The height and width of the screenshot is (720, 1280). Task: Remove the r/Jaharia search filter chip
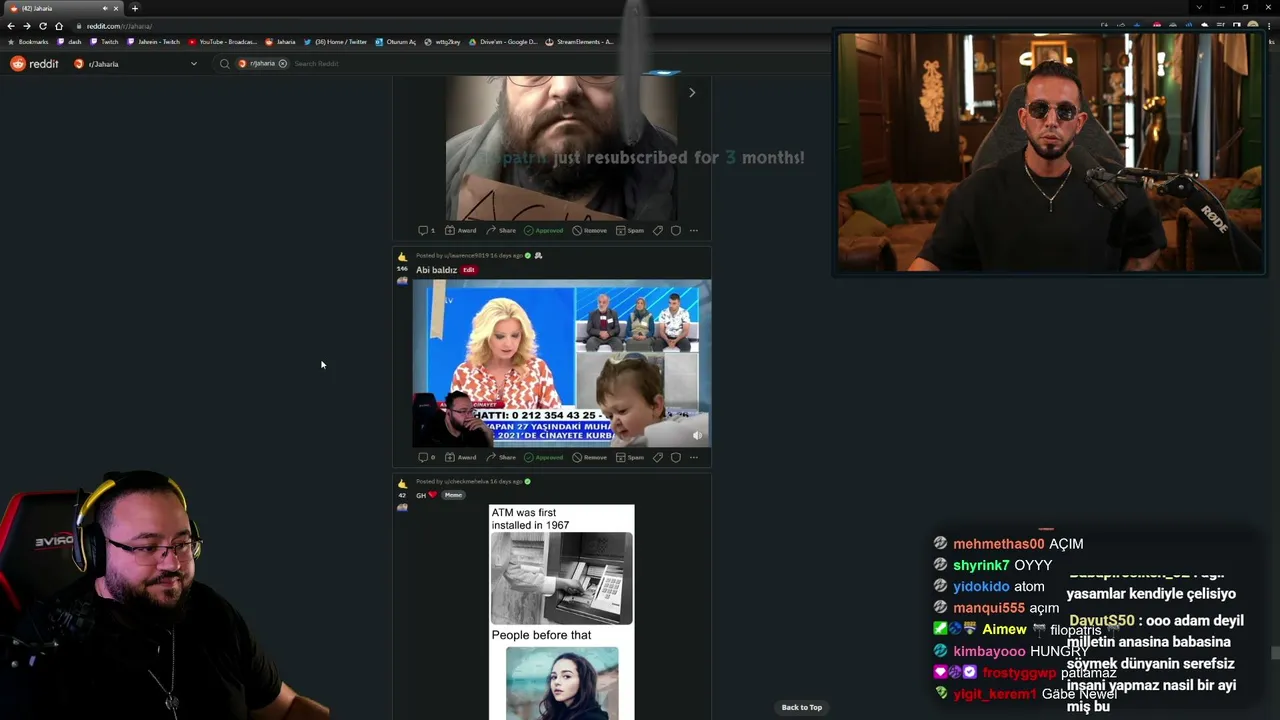pos(283,64)
